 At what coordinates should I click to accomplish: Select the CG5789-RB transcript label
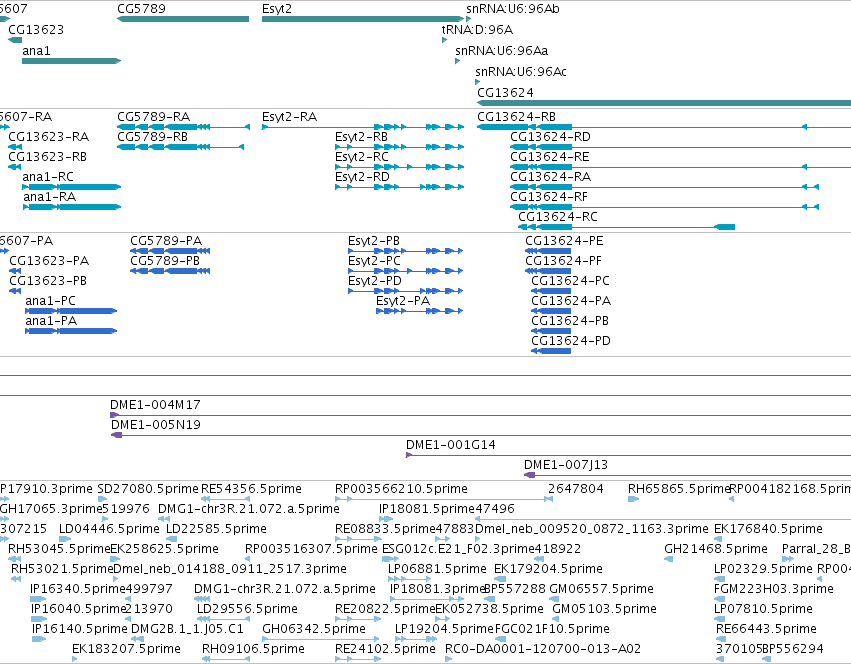[153, 136]
